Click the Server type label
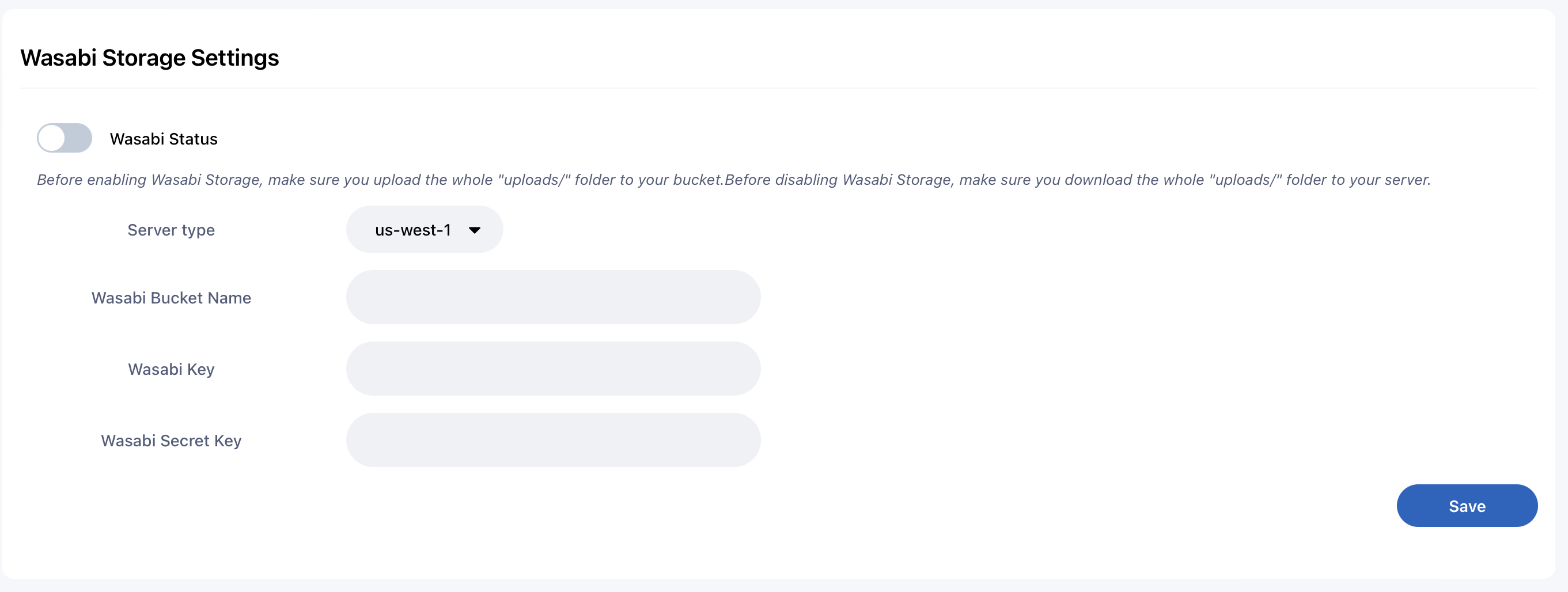 (x=171, y=230)
